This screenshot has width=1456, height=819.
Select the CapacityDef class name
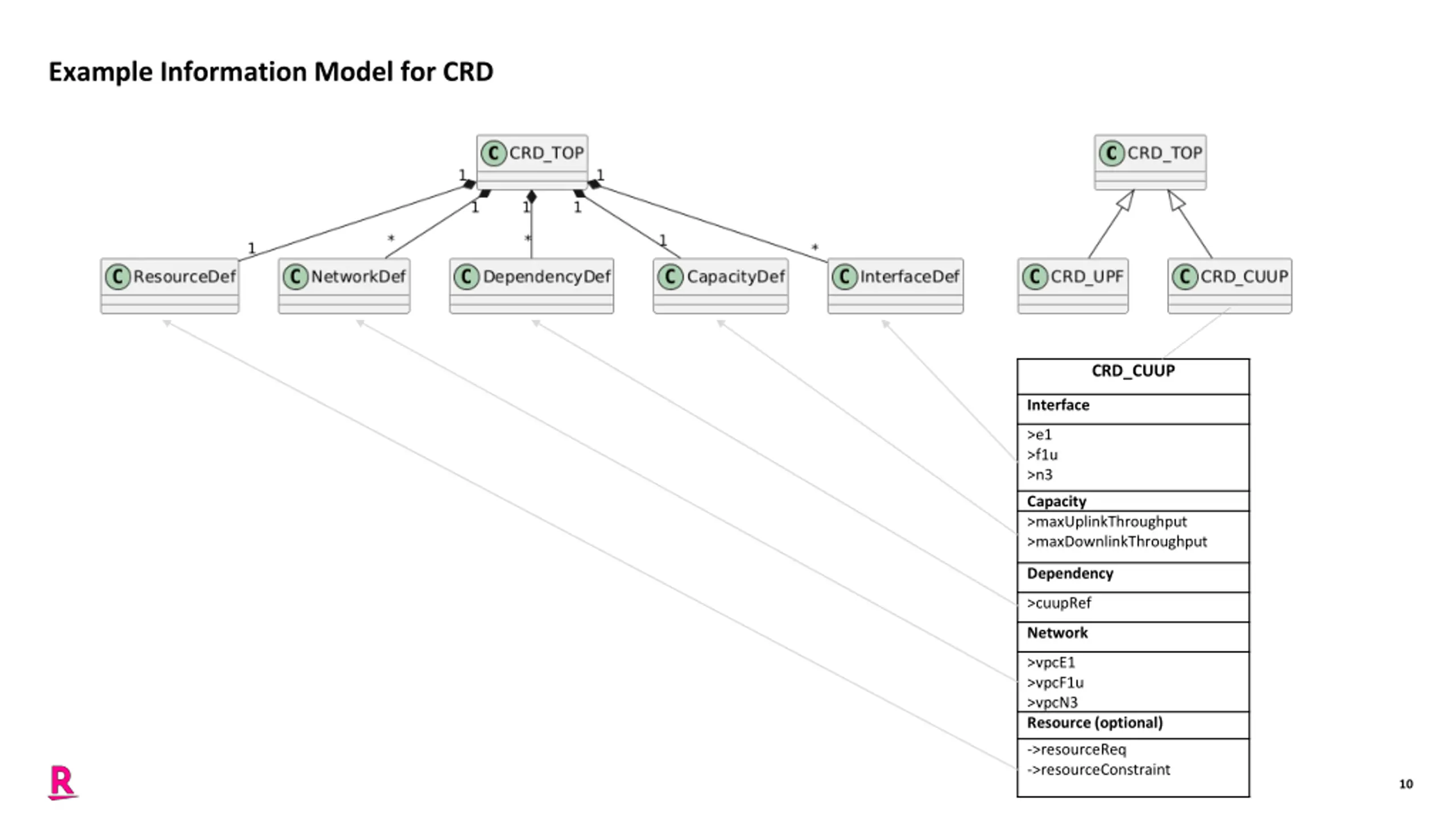point(736,277)
